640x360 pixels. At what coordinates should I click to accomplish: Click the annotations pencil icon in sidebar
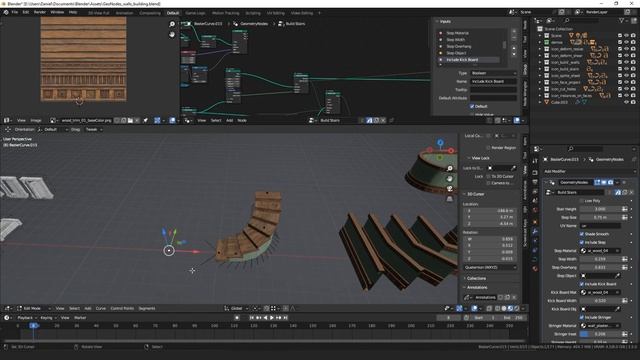(x=467, y=298)
